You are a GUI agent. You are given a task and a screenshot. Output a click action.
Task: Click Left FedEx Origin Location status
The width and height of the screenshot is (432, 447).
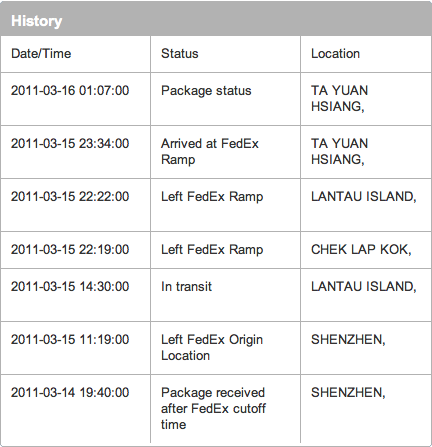click(212, 348)
